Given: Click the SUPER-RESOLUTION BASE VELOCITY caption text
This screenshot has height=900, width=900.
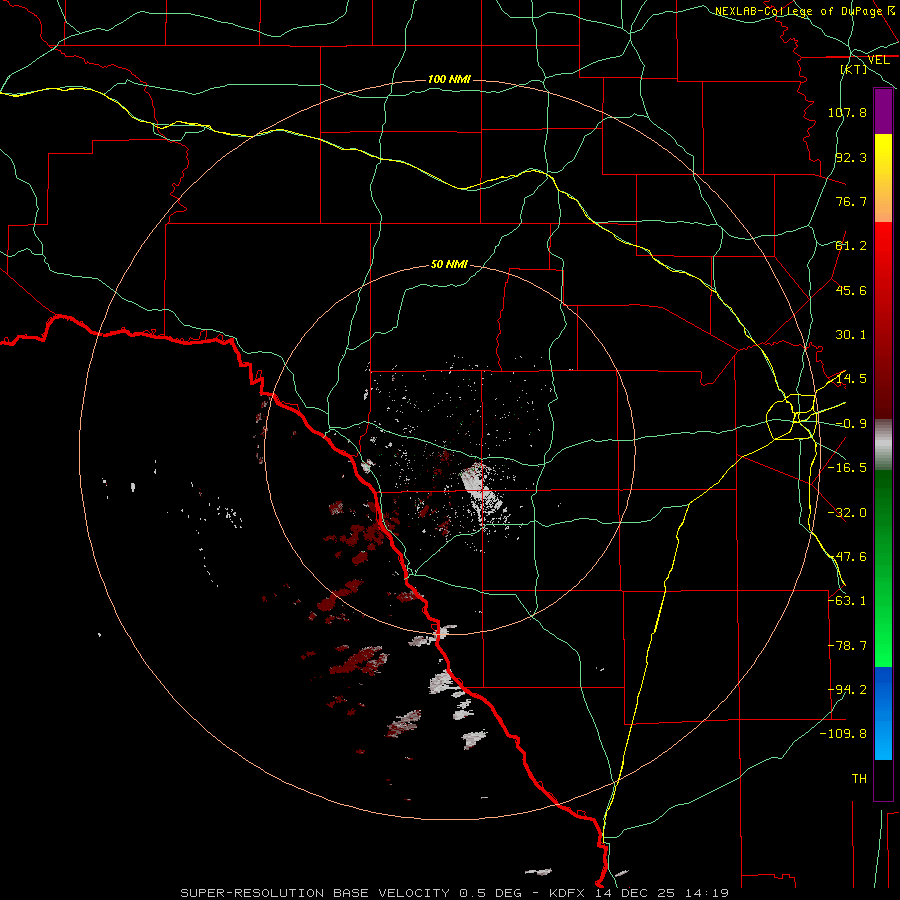Looking at the screenshot, I should coord(317,893).
